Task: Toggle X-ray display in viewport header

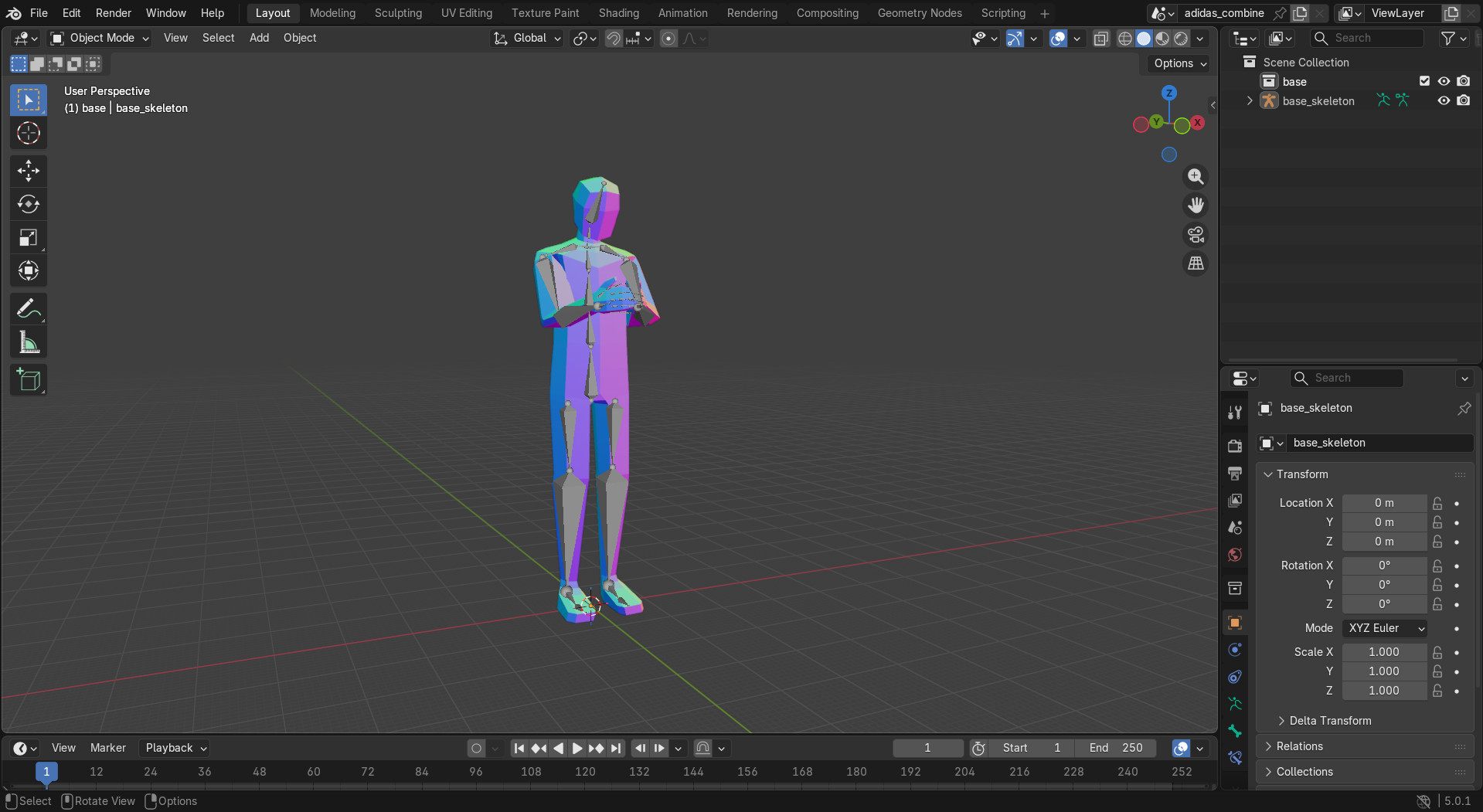Action: tap(1101, 39)
